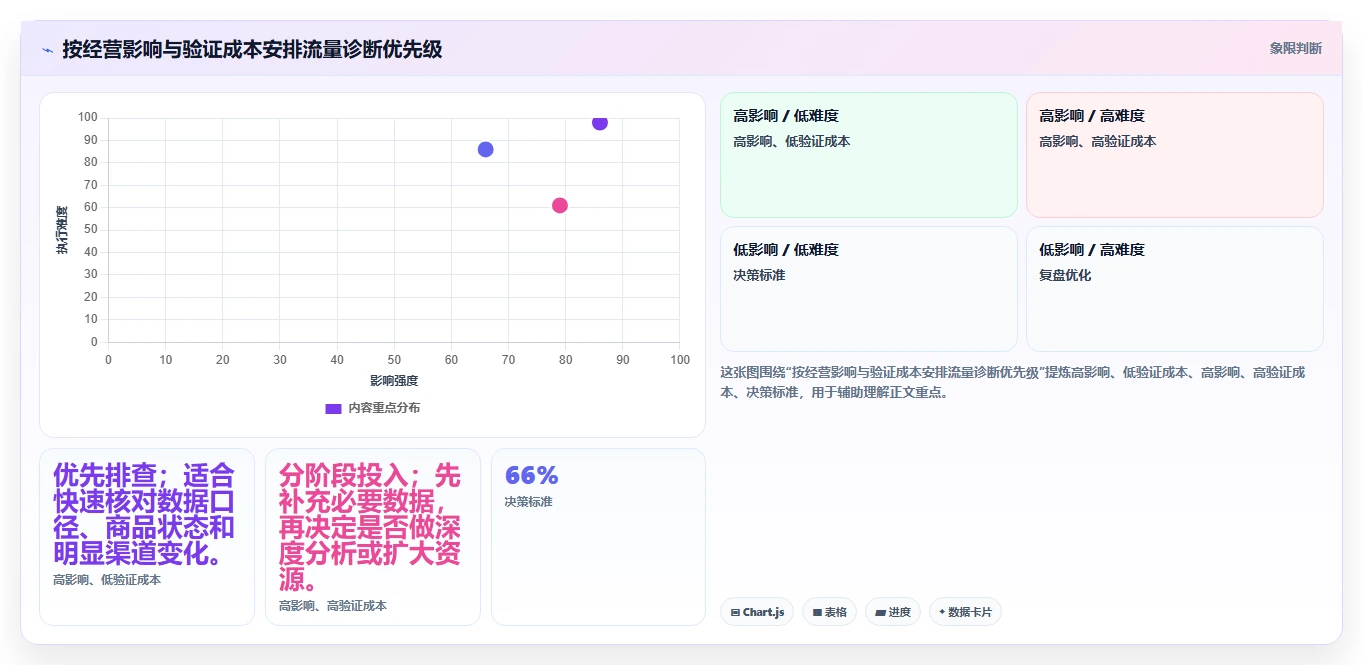
Task: Click the 高影响、高验证成本 caption under pink text
Action: (333, 606)
